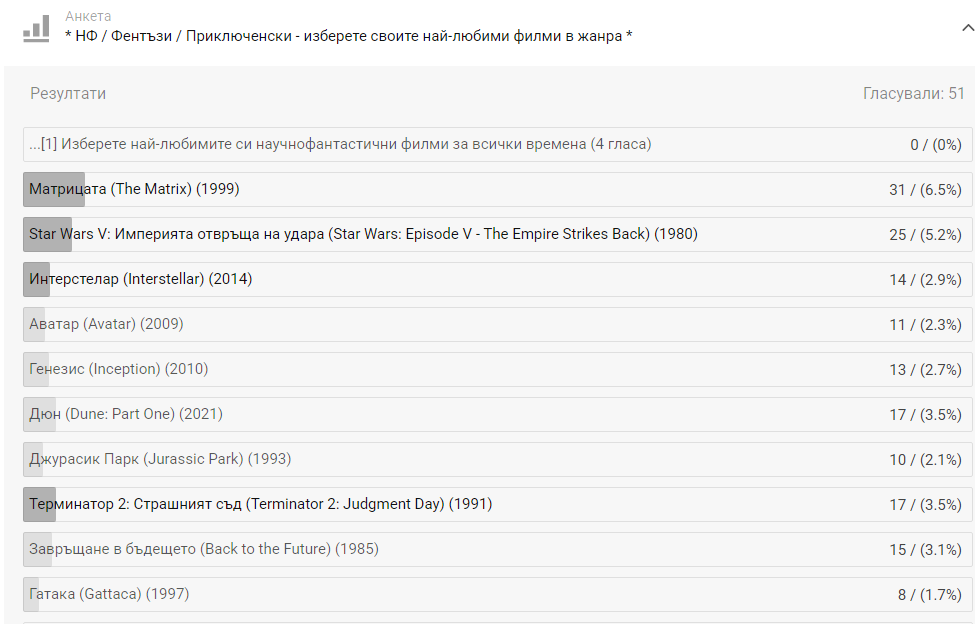
Task: Click the Завръщане в бъдещето row
Action: click(204, 549)
